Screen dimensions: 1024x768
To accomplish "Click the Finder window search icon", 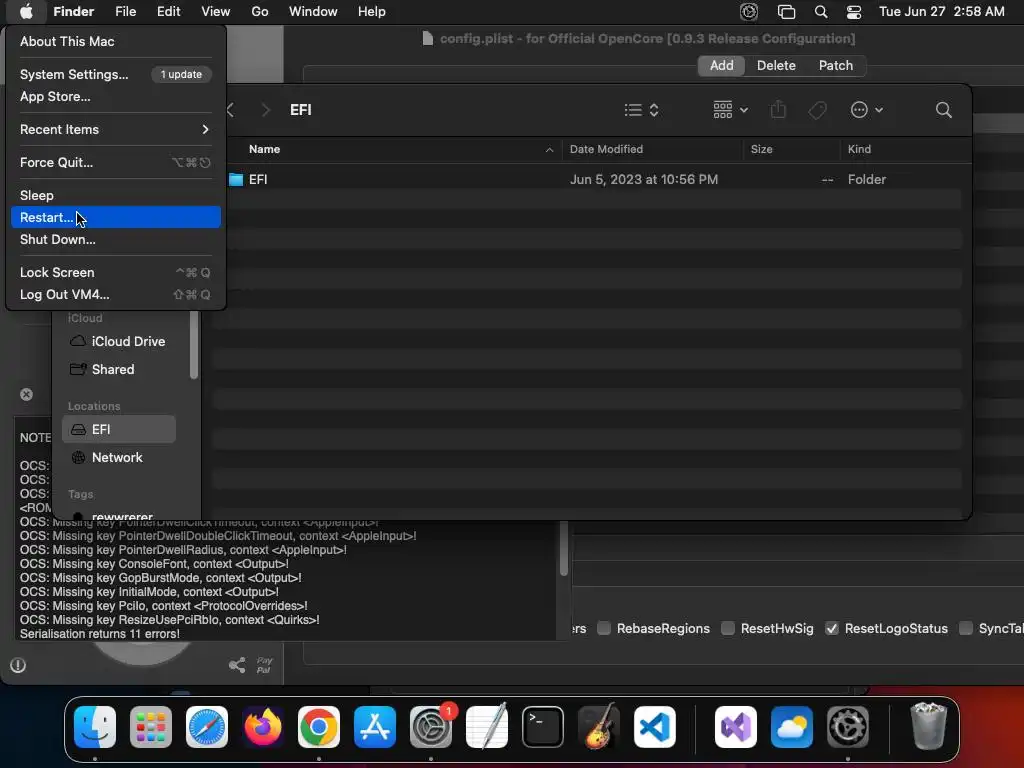I will [943, 110].
